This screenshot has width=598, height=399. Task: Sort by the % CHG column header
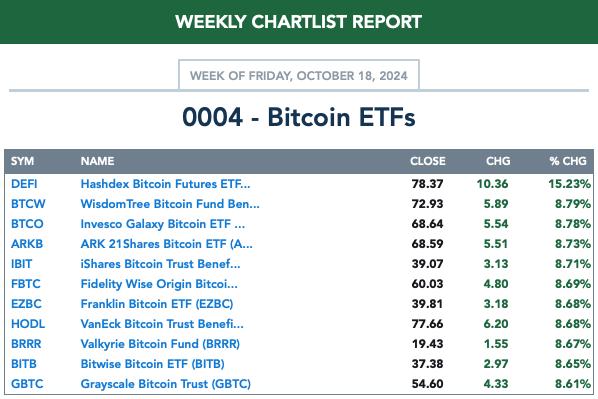568,161
